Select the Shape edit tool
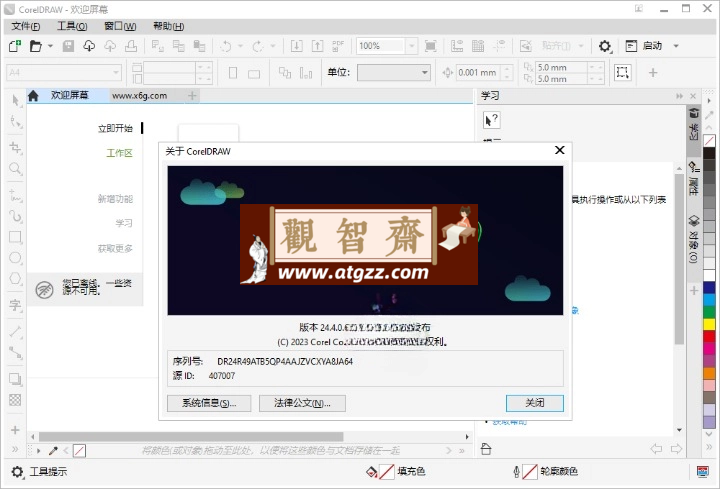The image size is (720, 489). (16, 122)
